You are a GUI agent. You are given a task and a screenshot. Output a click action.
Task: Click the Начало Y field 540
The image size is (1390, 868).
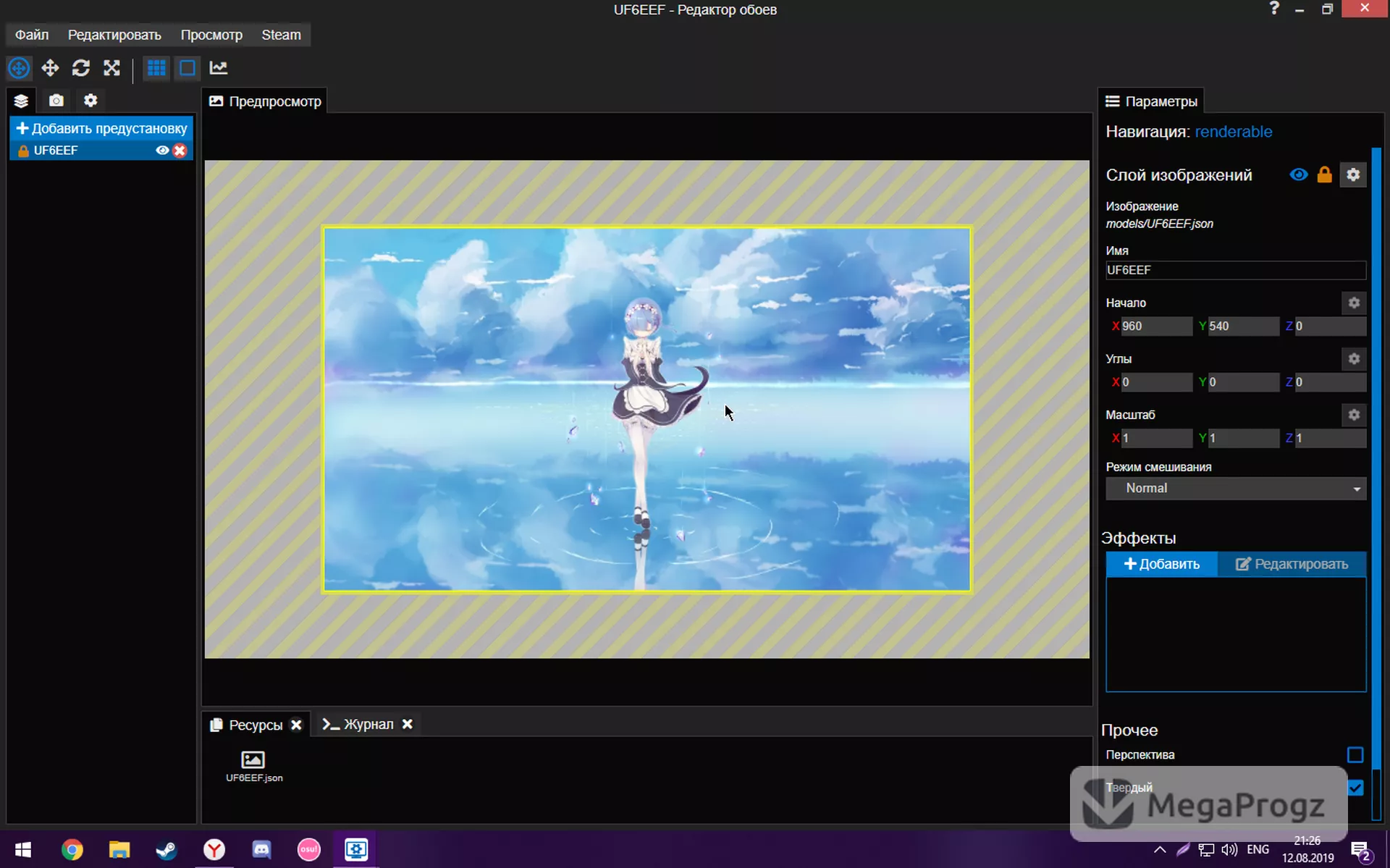(x=1243, y=326)
